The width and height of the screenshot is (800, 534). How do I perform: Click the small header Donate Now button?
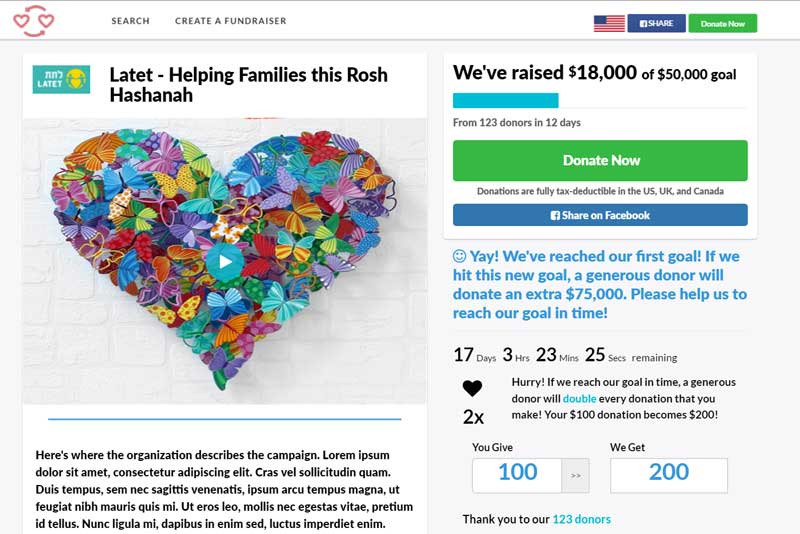click(x=722, y=23)
